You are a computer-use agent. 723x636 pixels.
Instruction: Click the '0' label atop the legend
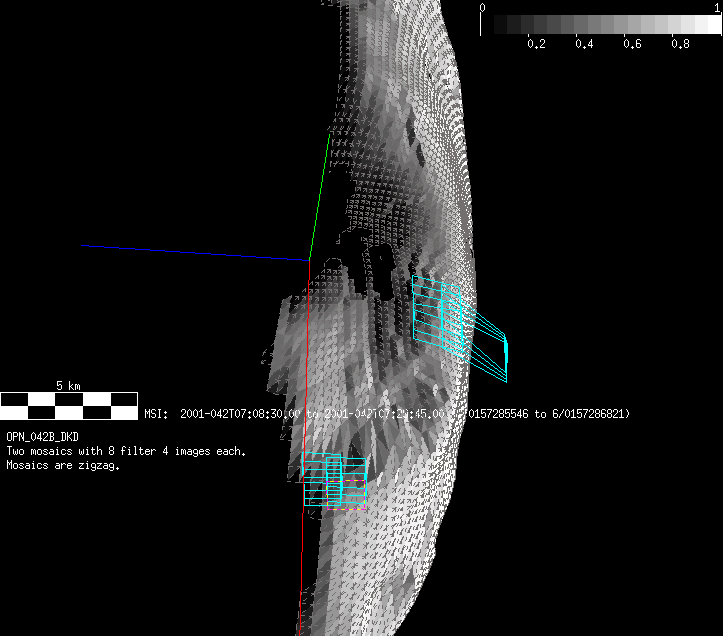click(x=482, y=7)
